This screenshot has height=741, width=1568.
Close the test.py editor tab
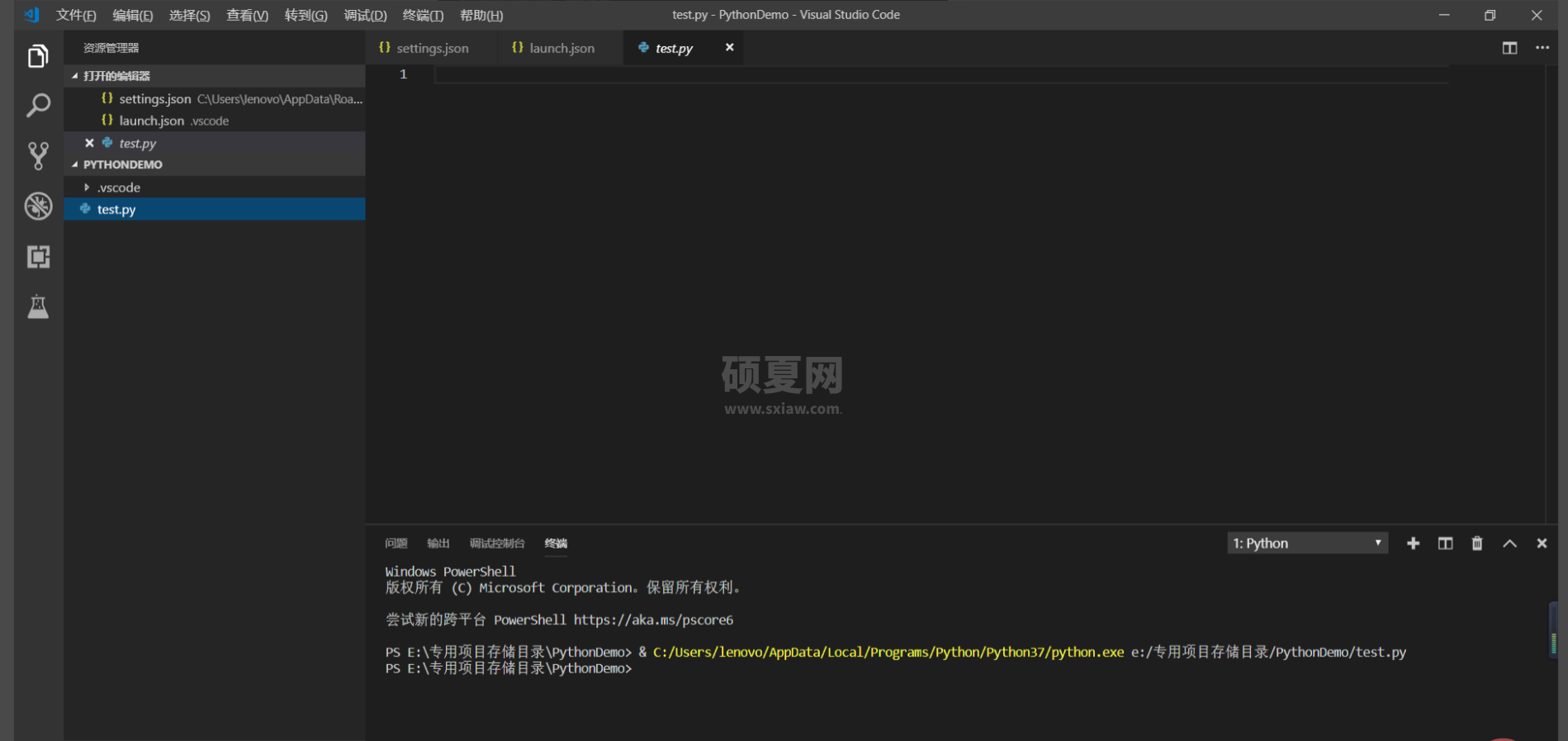(729, 48)
